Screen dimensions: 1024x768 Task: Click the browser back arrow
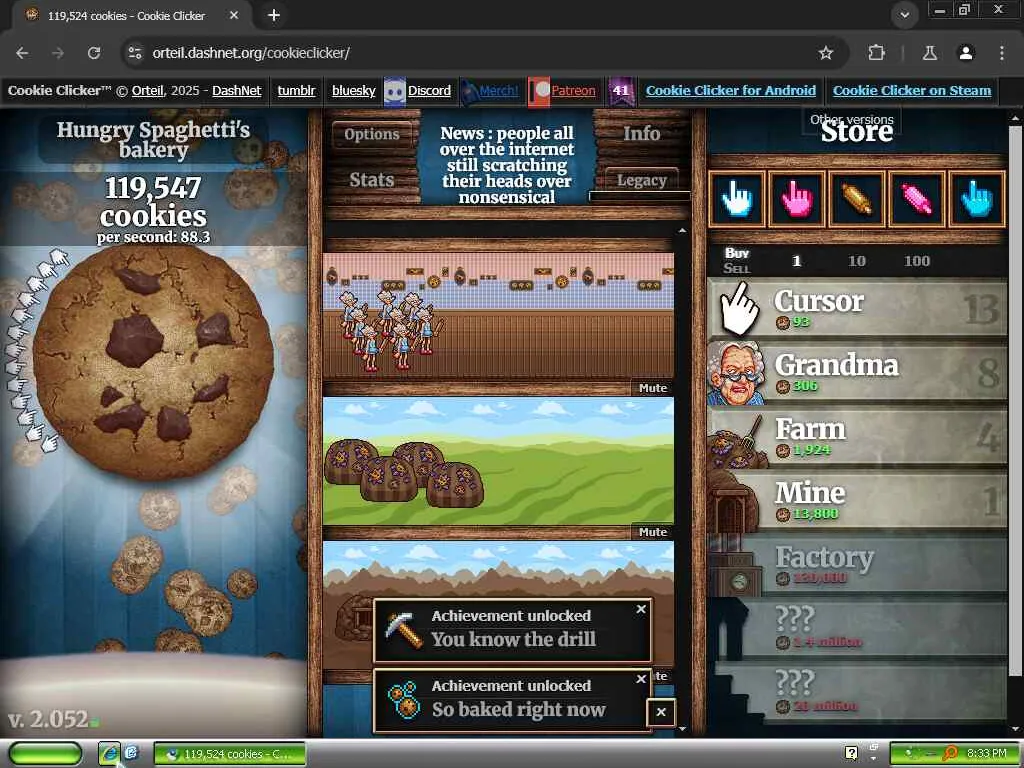(x=22, y=53)
